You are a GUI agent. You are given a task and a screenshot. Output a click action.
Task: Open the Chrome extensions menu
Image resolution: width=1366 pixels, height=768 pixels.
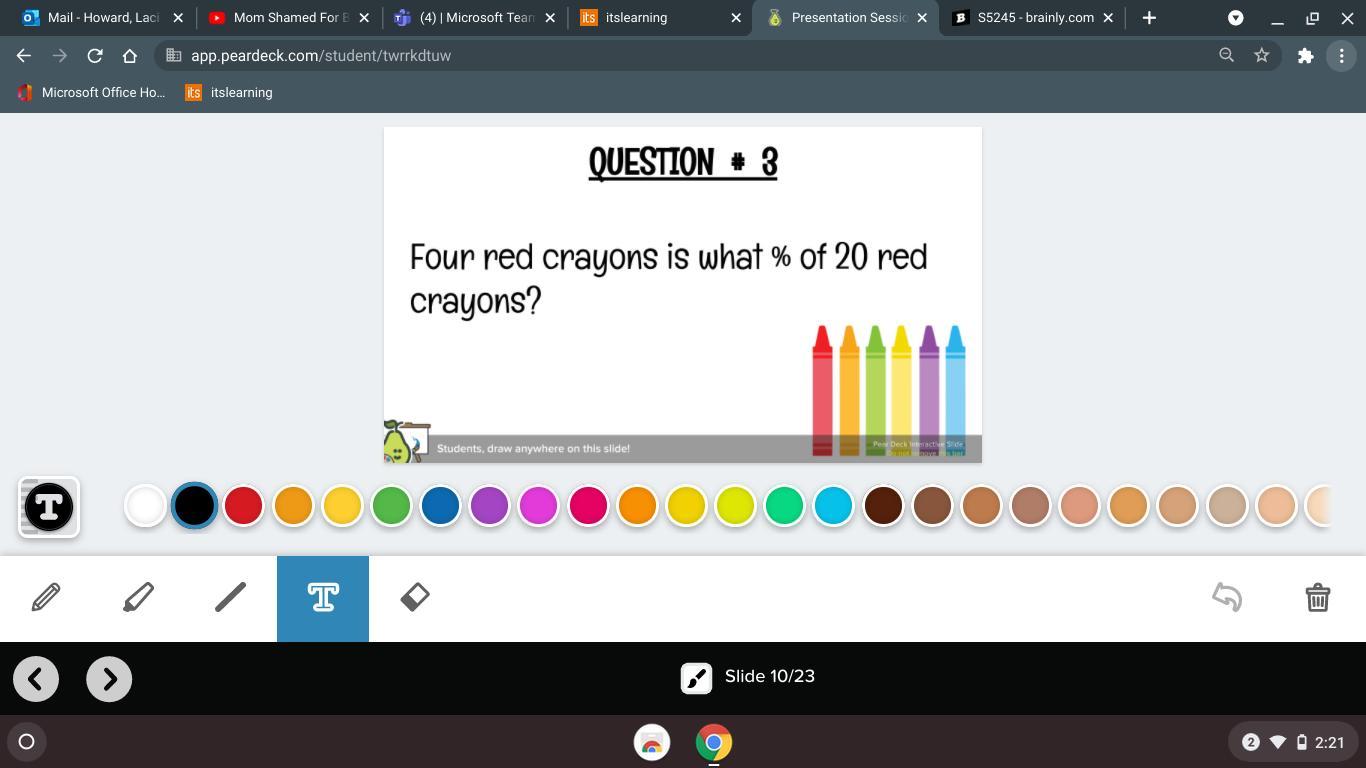coord(1305,56)
